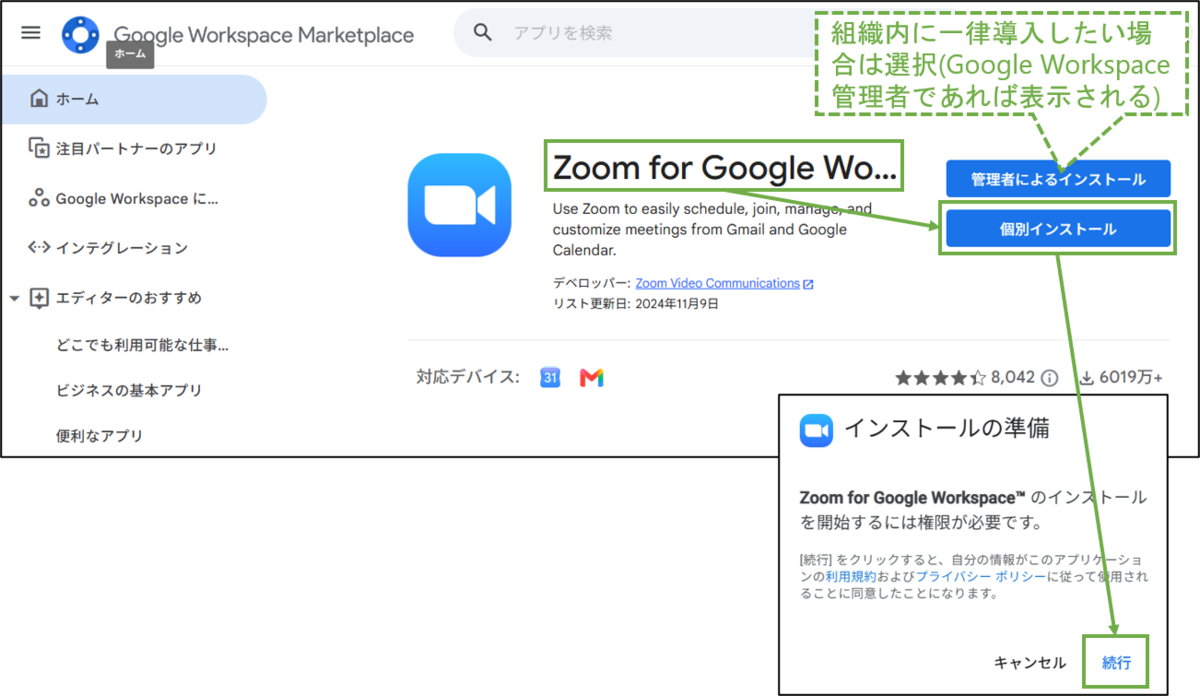This screenshot has height=696, width=1200.
Task: Click the Google Workspace circles icon
Action: (x=39, y=198)
